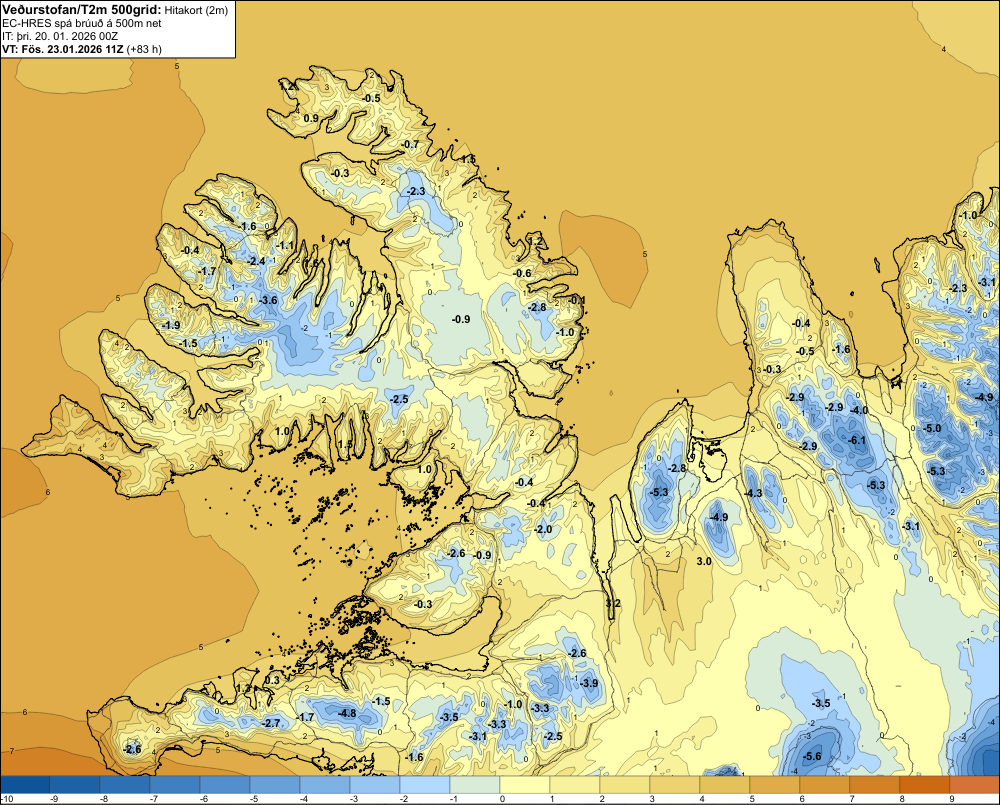Select legend color between 3 and 4
The width and height of the screenshot is (1000, 805).
(675, 784)
